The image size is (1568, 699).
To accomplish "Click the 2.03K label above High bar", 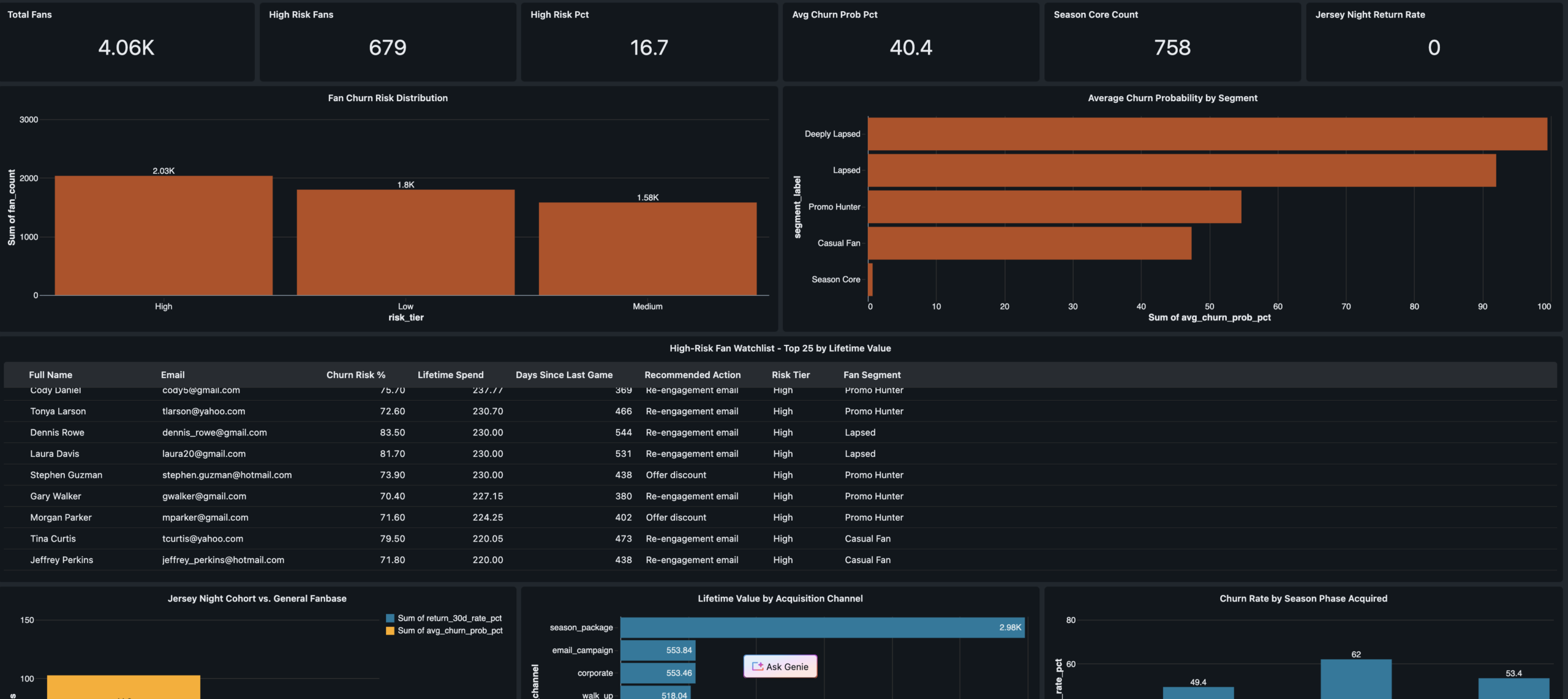I will pyautogui.click(x=164, y=171).
